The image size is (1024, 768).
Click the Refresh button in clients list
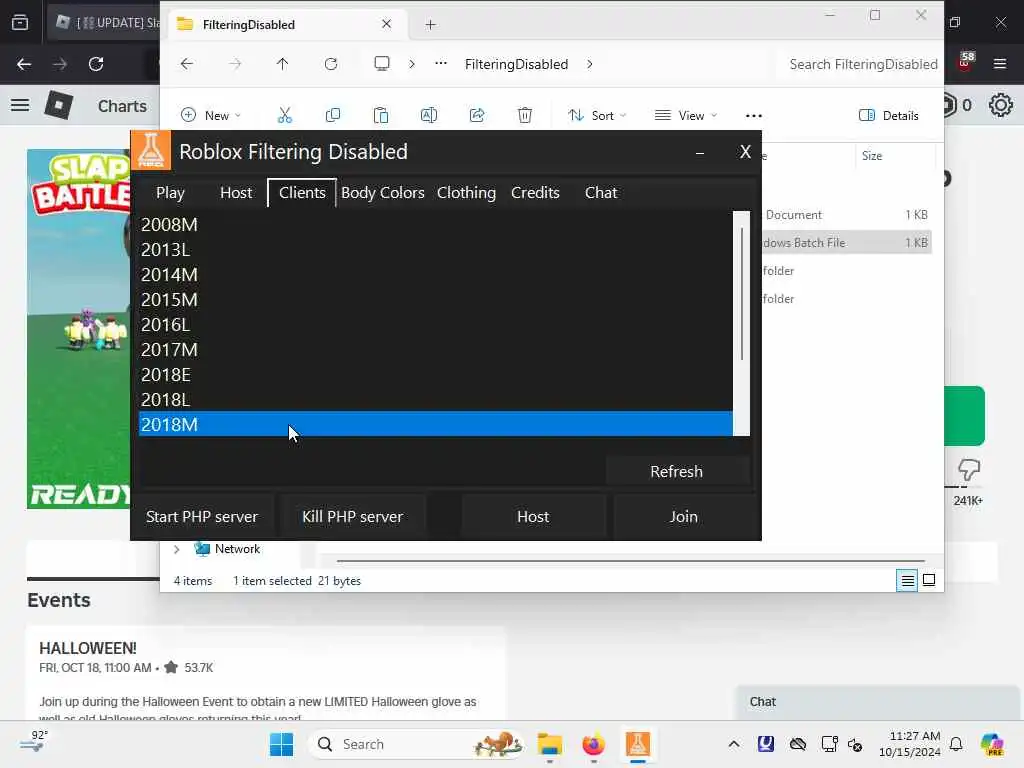677,472
